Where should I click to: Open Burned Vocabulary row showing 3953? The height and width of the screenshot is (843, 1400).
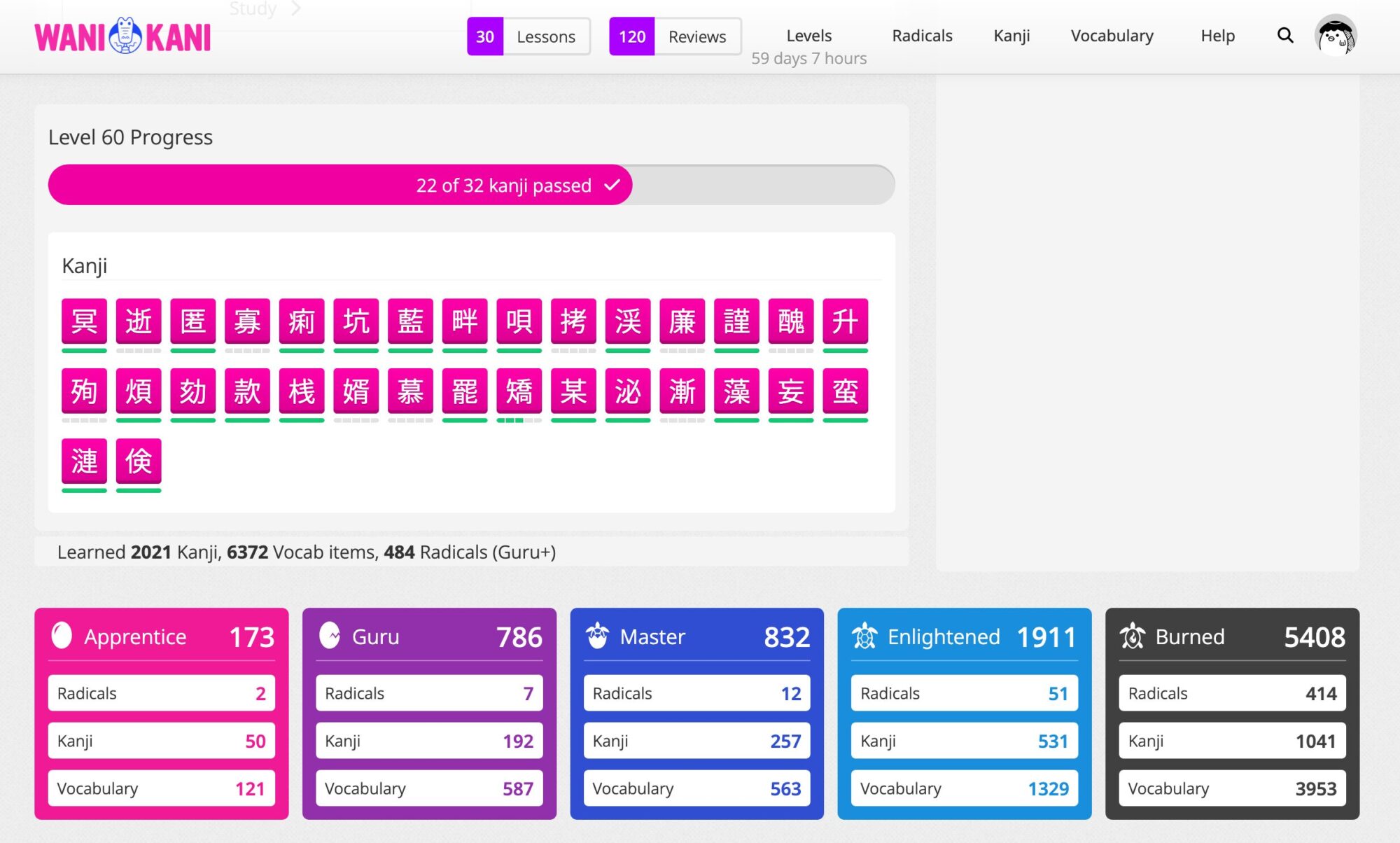coord(1231,788)
